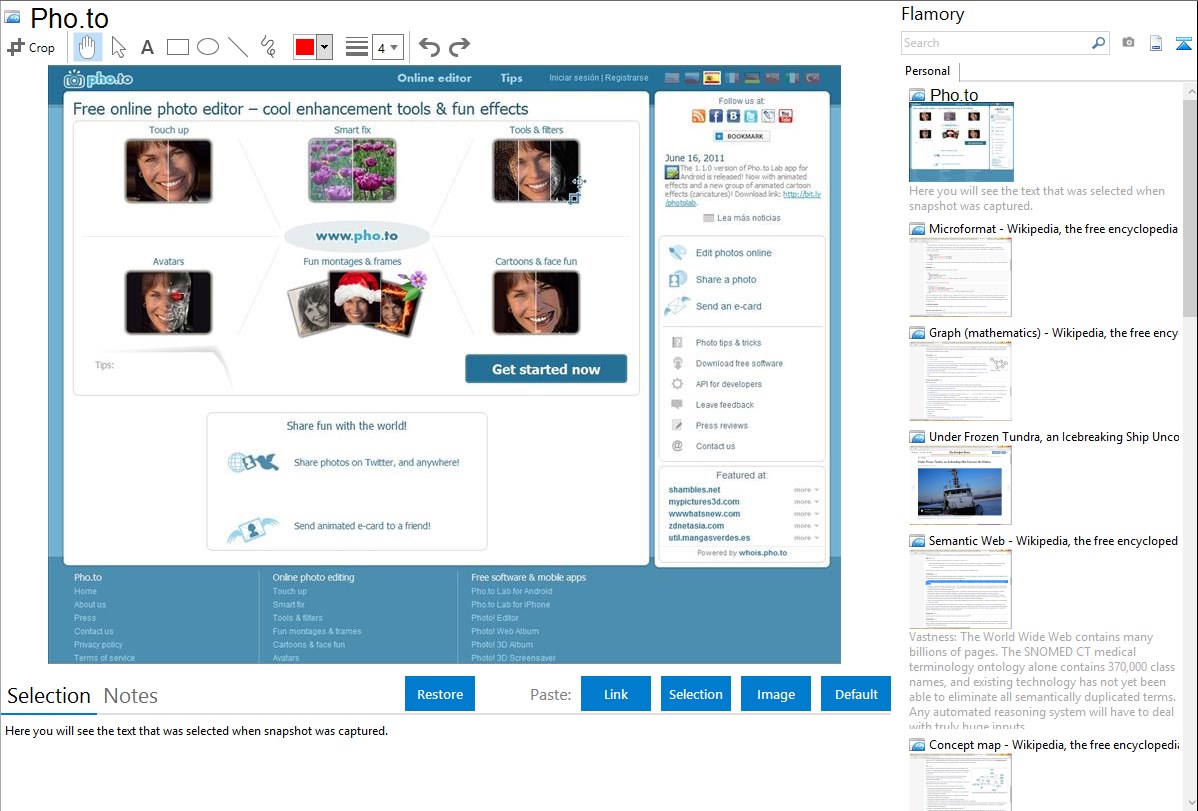1198x811 pixels.
Task: Select the Crop tool
Action: click(x=31, y=47)
